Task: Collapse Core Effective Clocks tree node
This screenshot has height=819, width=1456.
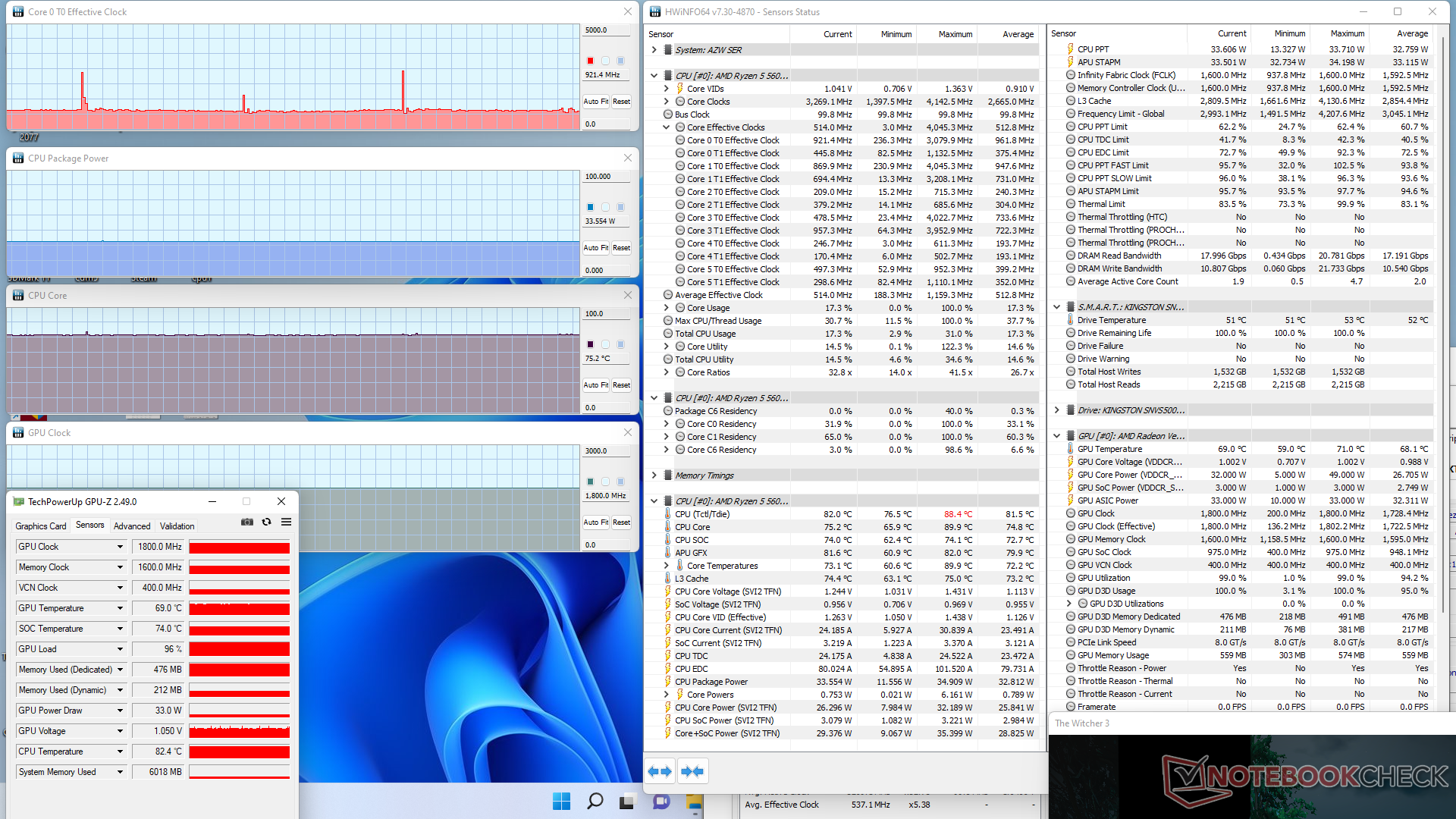Action: [667, 127]
